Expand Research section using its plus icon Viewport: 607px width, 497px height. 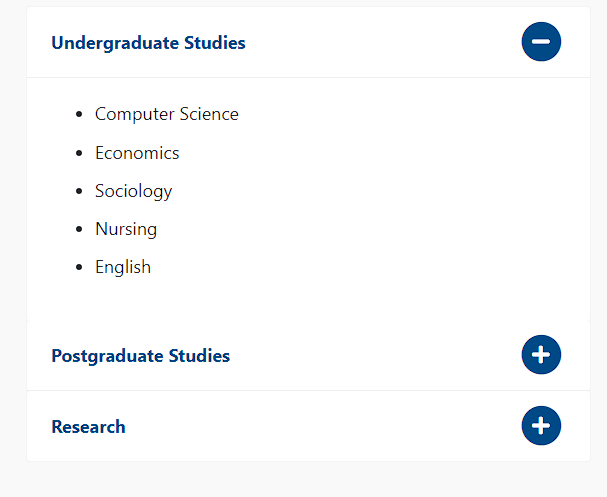pos(541,426)
